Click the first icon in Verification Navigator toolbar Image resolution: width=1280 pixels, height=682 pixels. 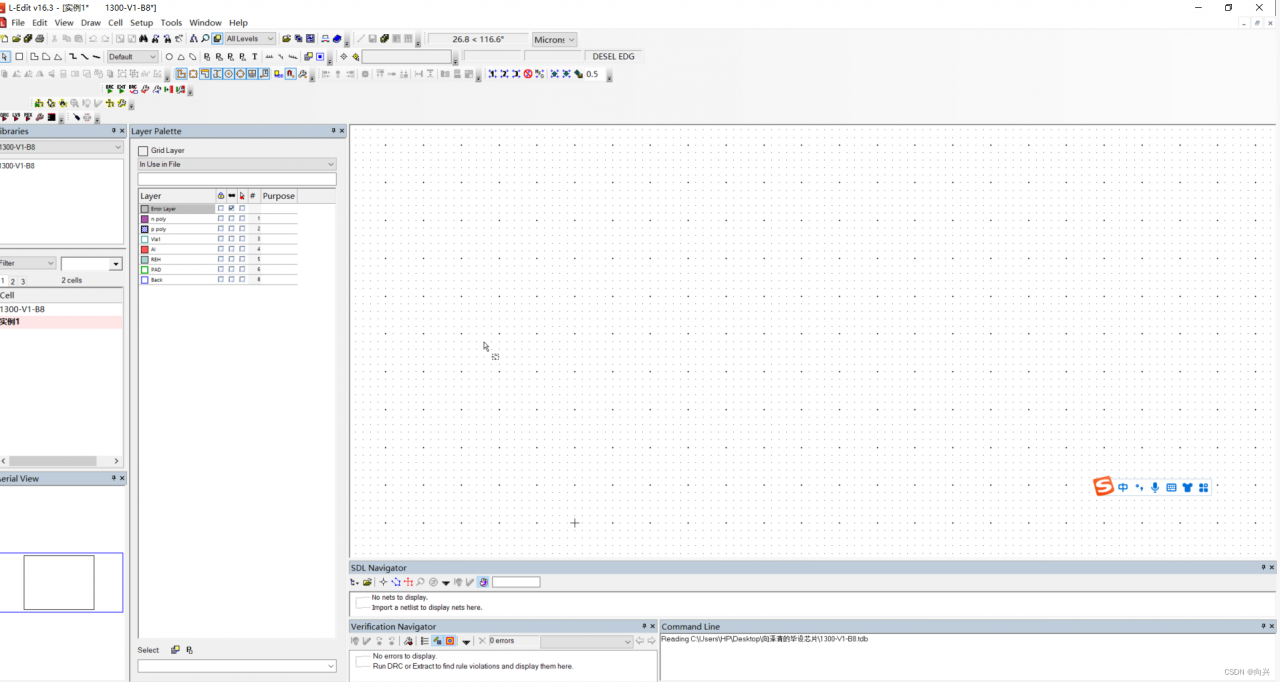pos(355,641)
